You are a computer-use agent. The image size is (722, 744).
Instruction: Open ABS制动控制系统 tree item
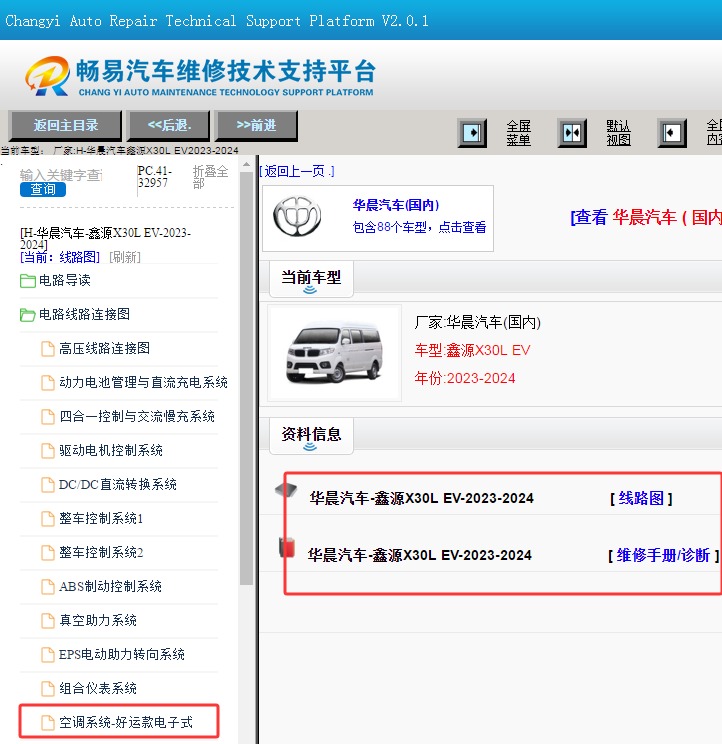pyautogui.click(x=110, y=586)
